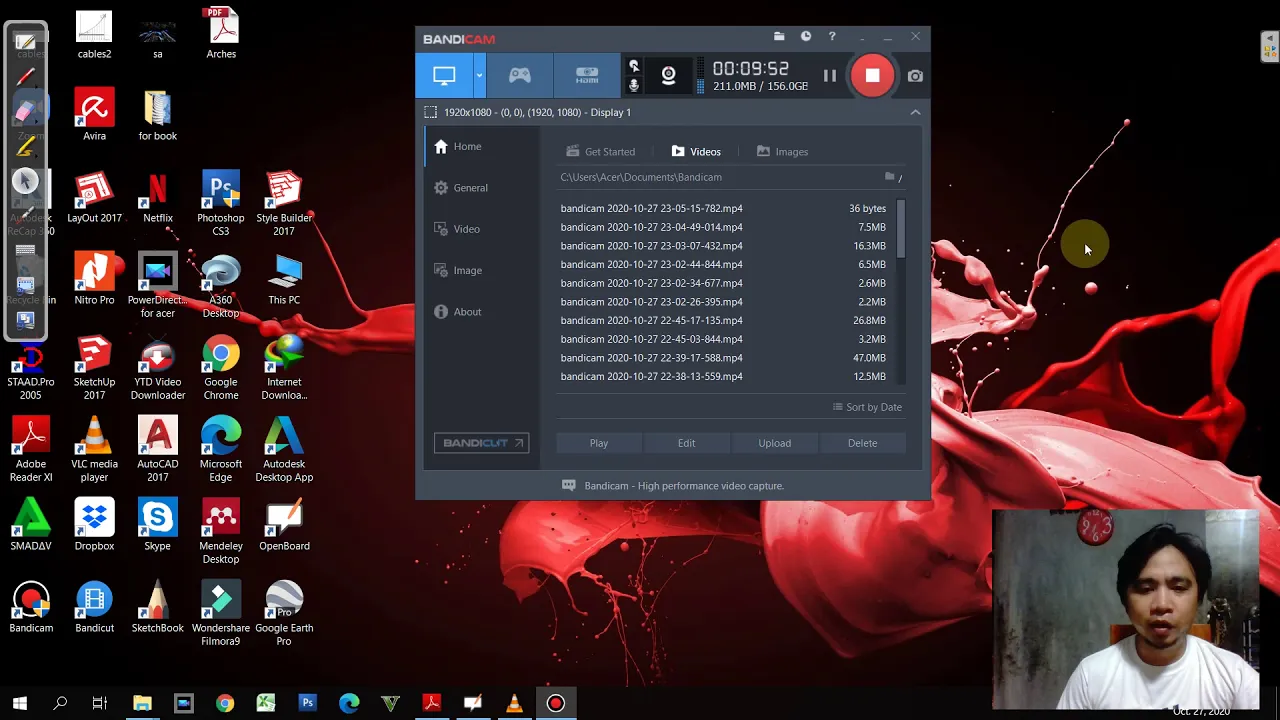Open Video settings in sidebar
The image size is (1280, 720).
point(466,229)
